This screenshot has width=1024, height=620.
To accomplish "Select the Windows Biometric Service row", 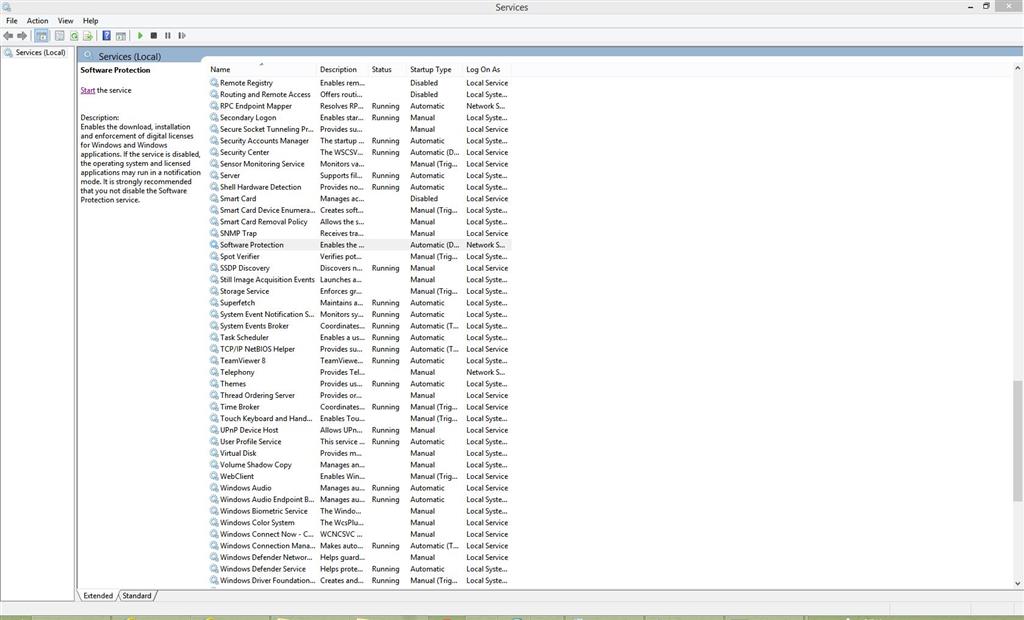I will tap(359, 511).
